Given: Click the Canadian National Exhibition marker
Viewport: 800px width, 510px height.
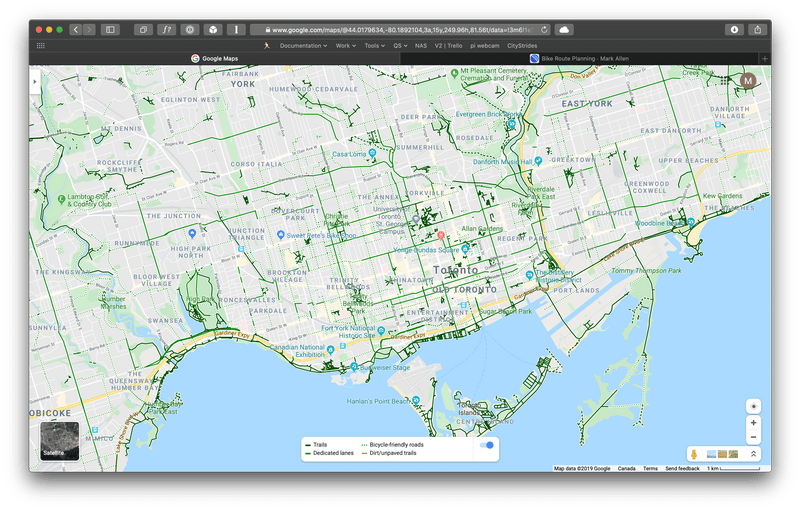Looking at the screenshot, I should point(331,350).
